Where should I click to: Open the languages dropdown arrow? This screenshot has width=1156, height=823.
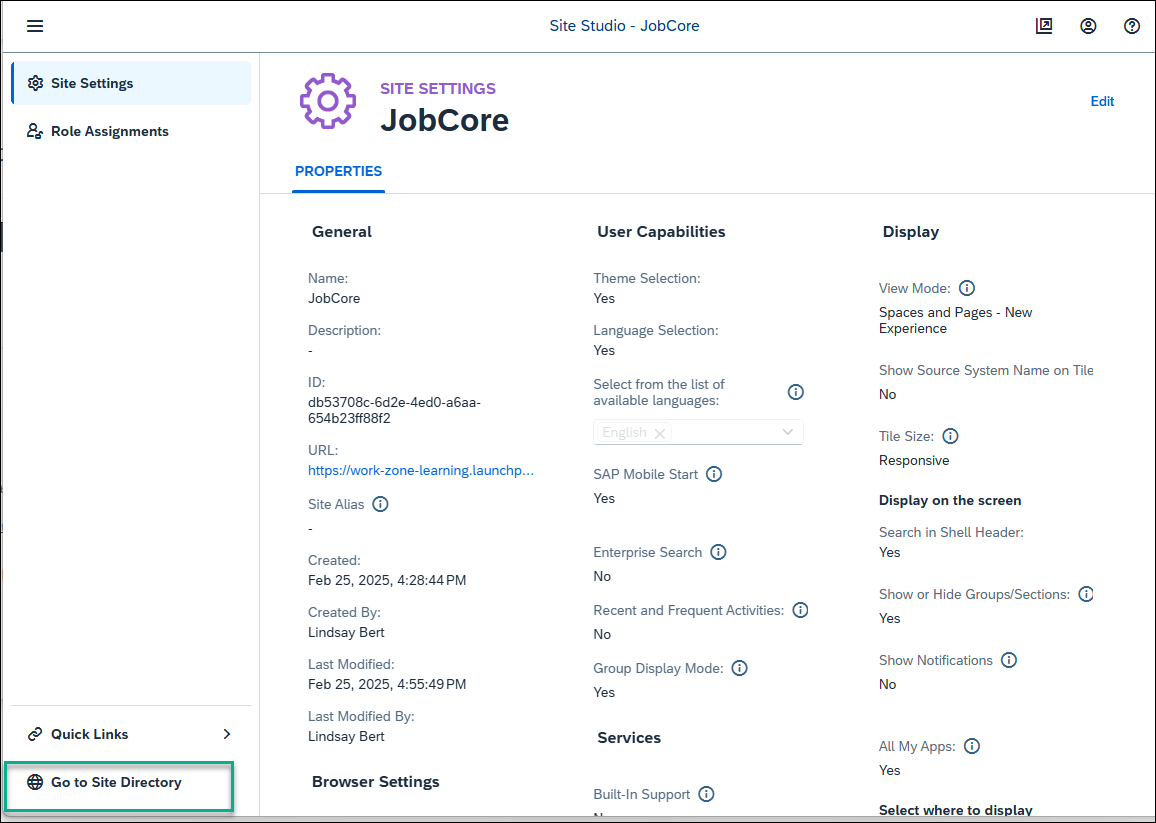pos(787,432)
